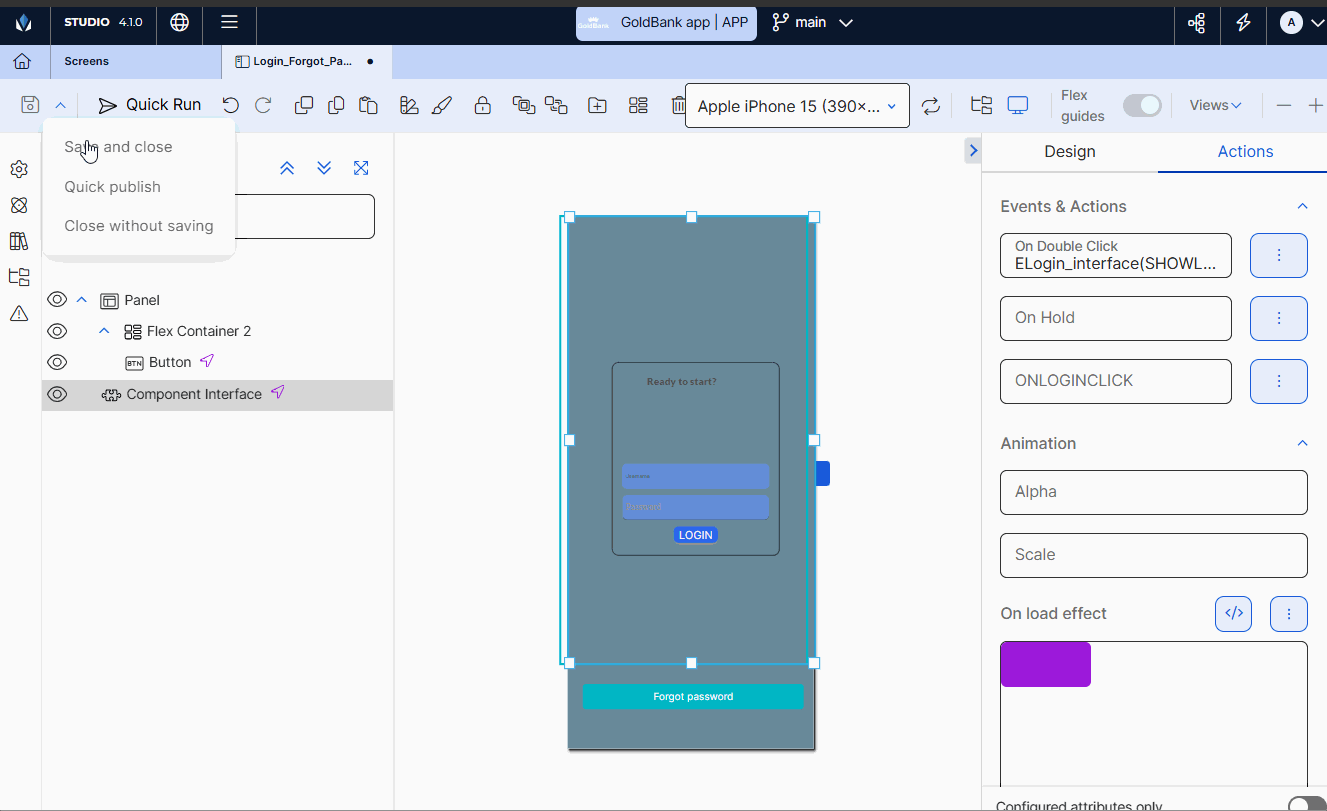The image size is (1327, 811).
Task: Hide the Panel layer using its eye icon
Action: tap(57, 300)
